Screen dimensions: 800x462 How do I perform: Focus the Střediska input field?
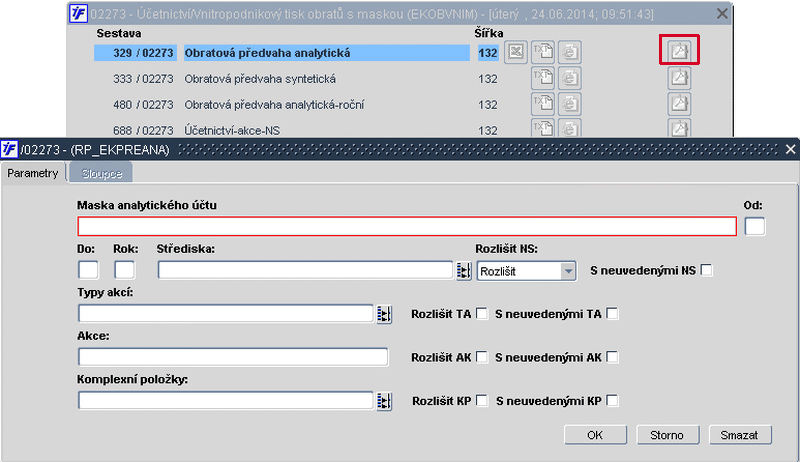(305, 270)
